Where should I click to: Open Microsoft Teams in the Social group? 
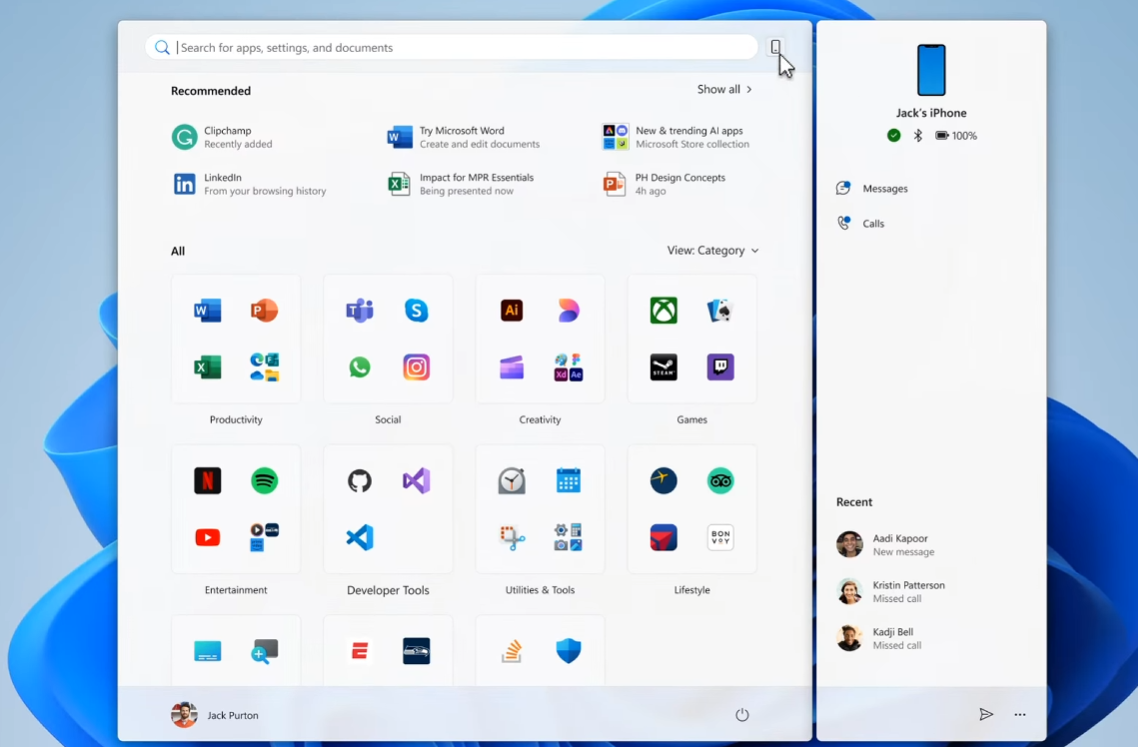tap(359, 311)
